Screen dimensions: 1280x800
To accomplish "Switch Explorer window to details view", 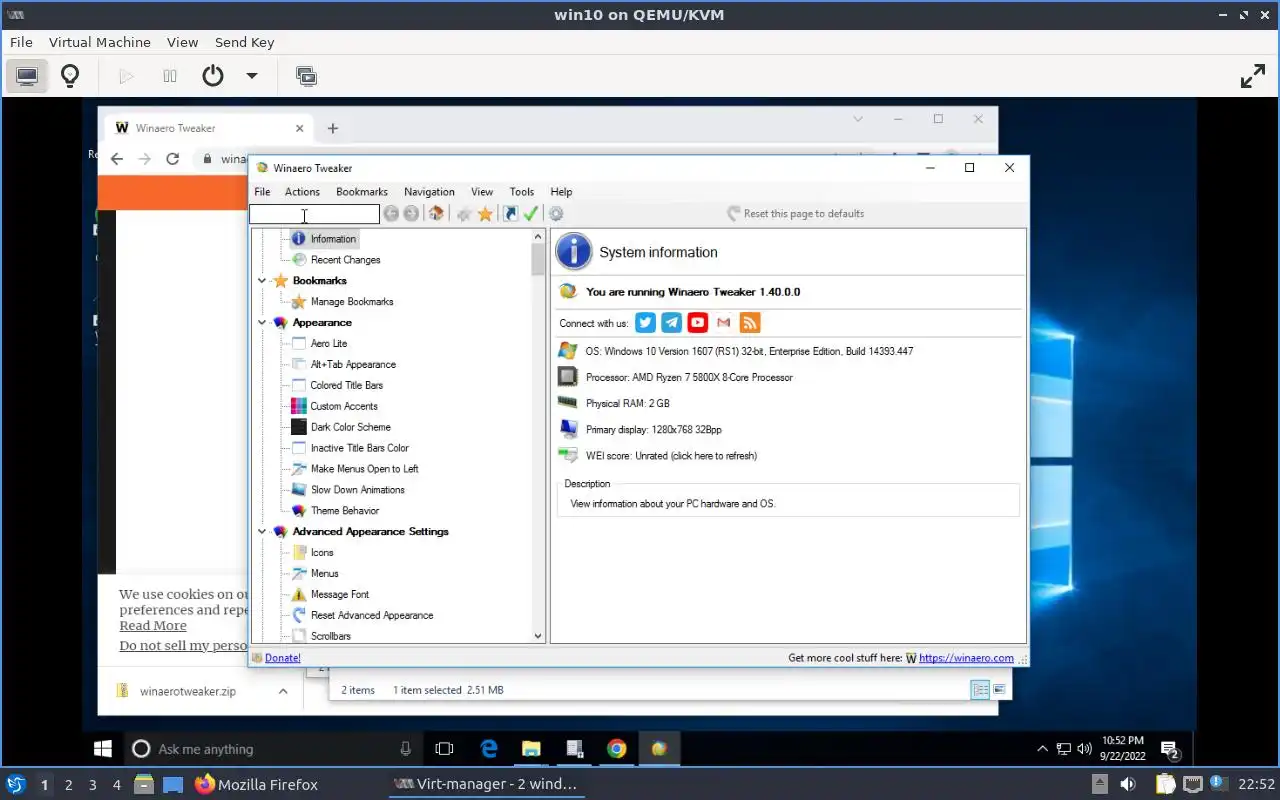I will pos(981,690).
